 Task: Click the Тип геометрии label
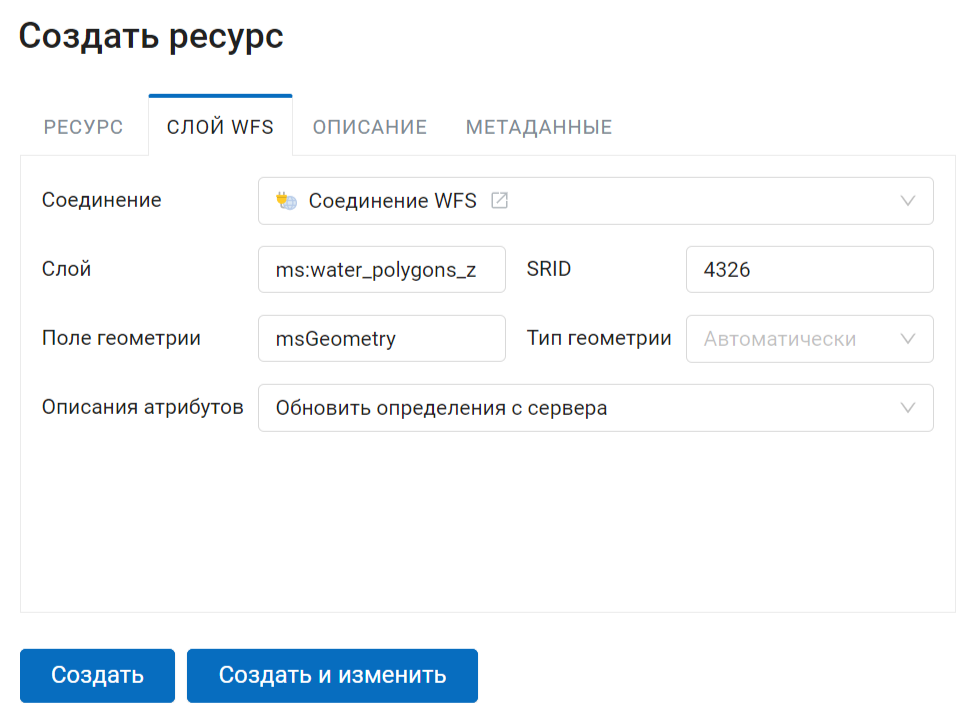599,338
